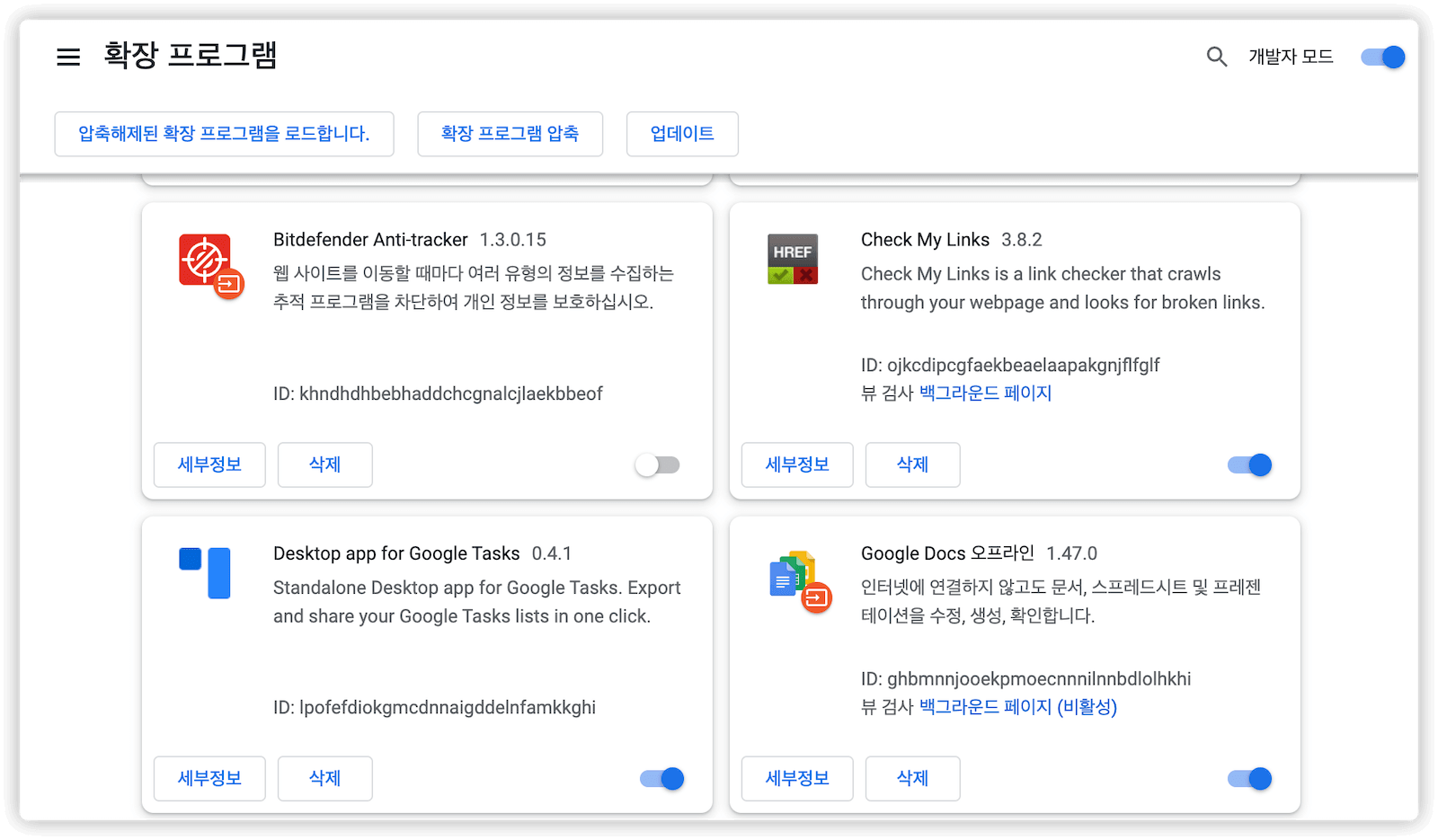Enable Bitdefender Anti-tracker extension toggle
Image resolution: width=1438 pixels, height=840 pixels.
tap(658, 464)
